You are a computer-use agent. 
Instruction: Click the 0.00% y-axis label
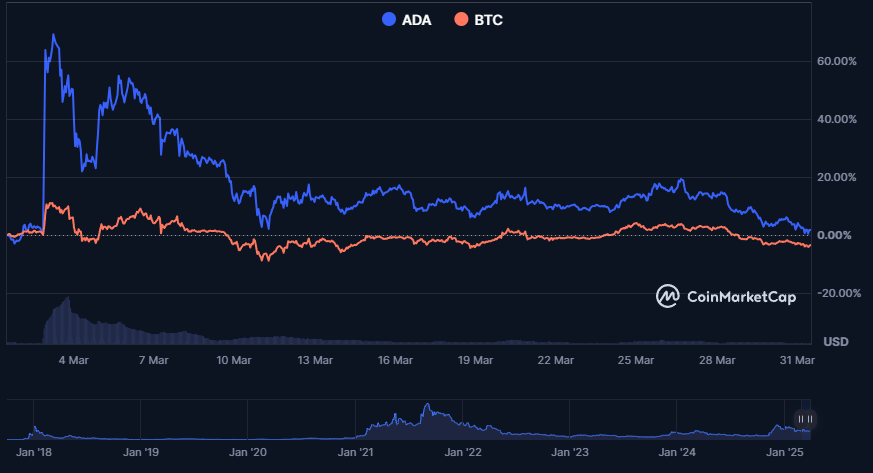point(834,235)
